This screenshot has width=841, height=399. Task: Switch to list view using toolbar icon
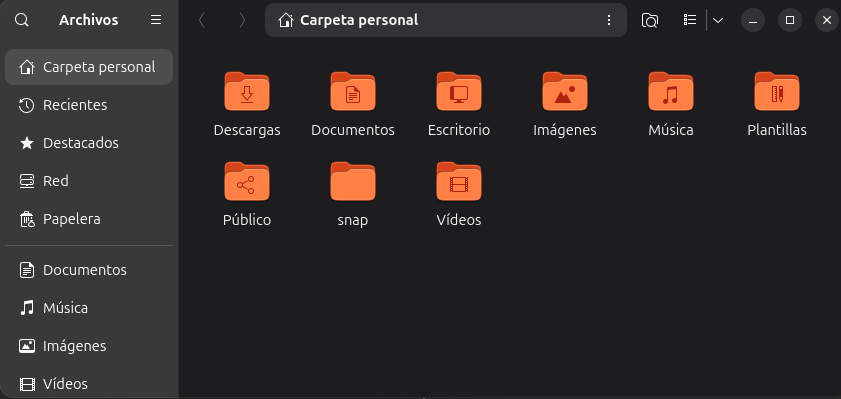(x=690, y=20)
